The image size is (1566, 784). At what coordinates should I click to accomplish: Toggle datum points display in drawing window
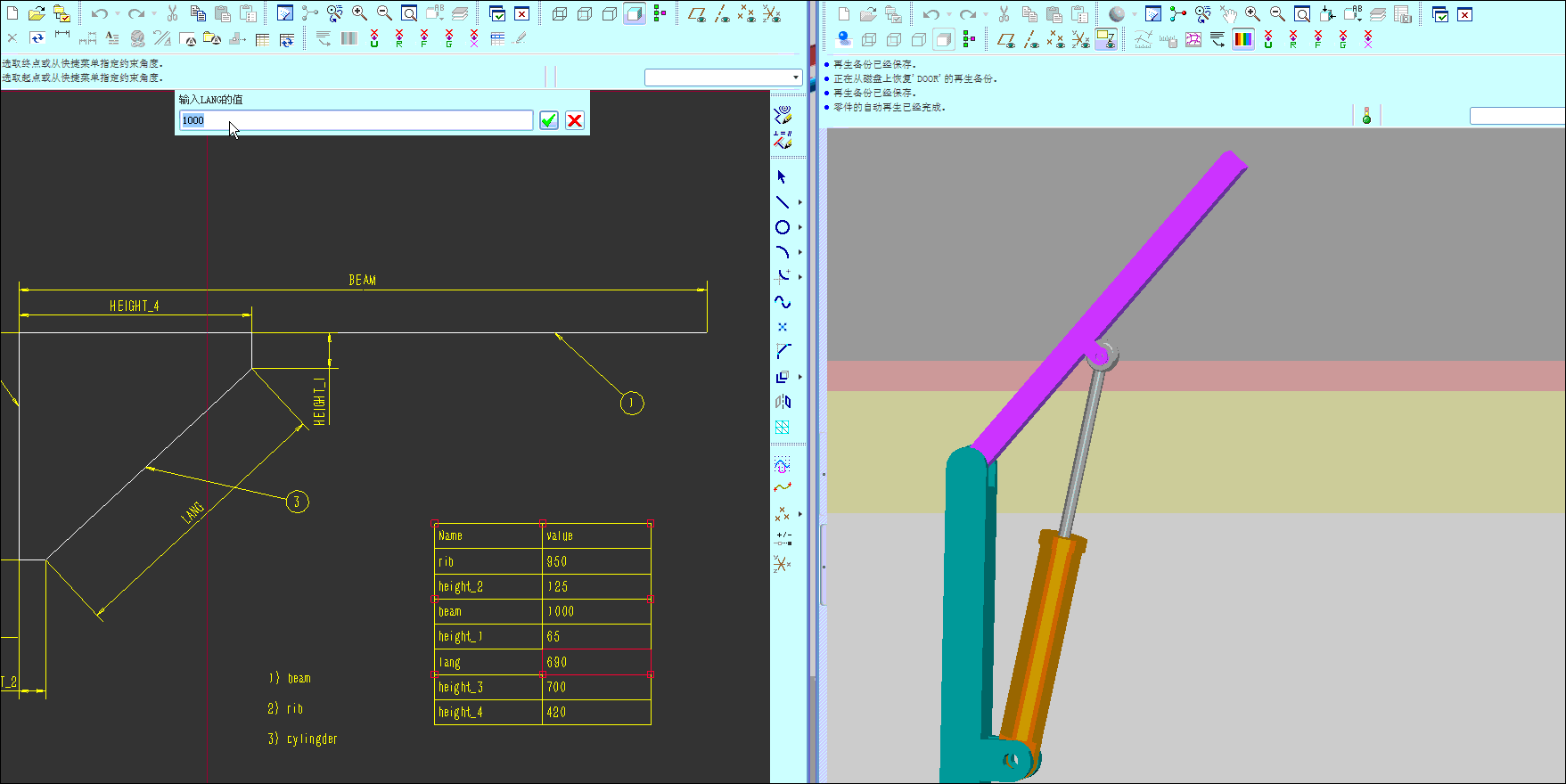tap(747, 13)
